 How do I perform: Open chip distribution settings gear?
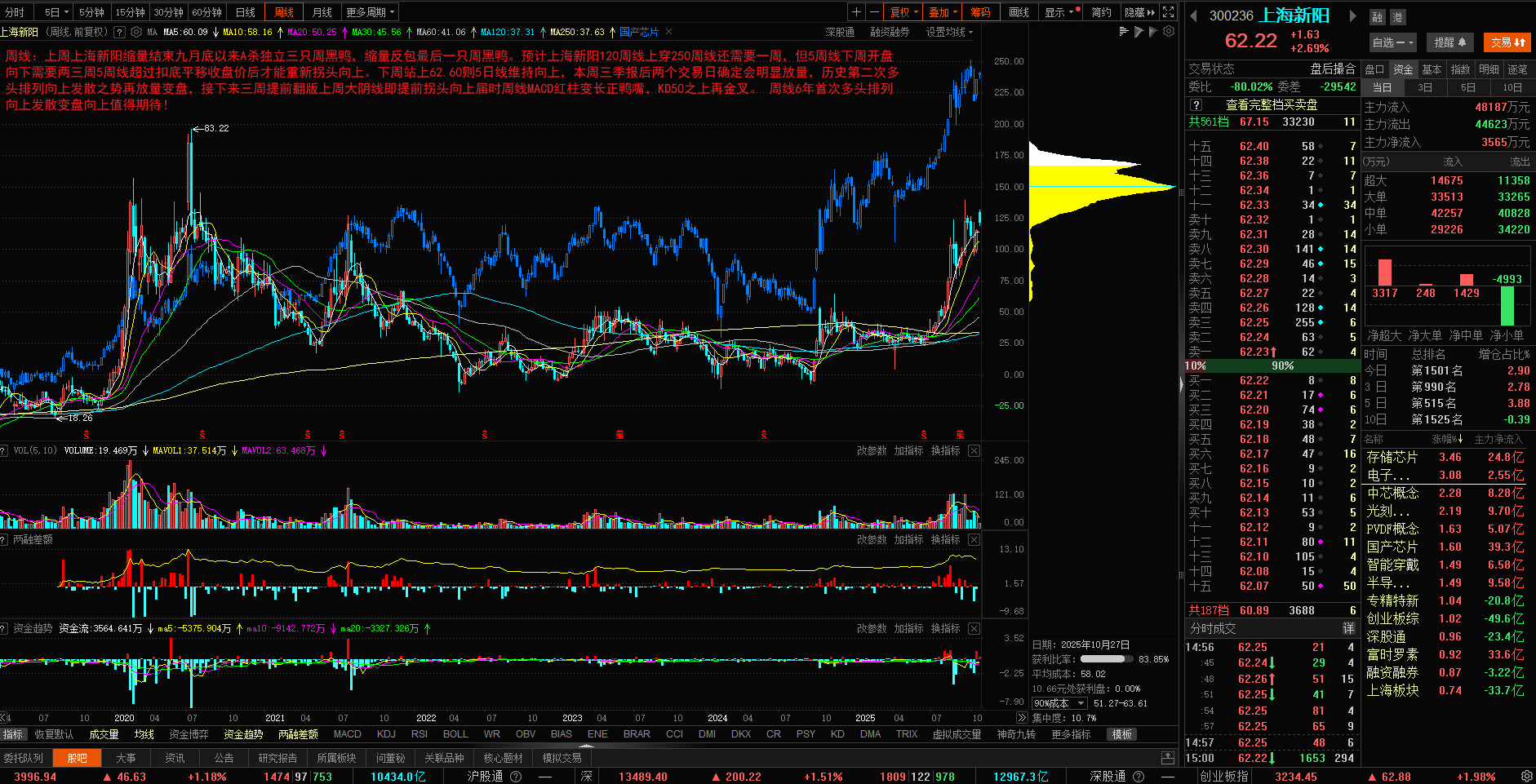click(x=1169, y=32)
